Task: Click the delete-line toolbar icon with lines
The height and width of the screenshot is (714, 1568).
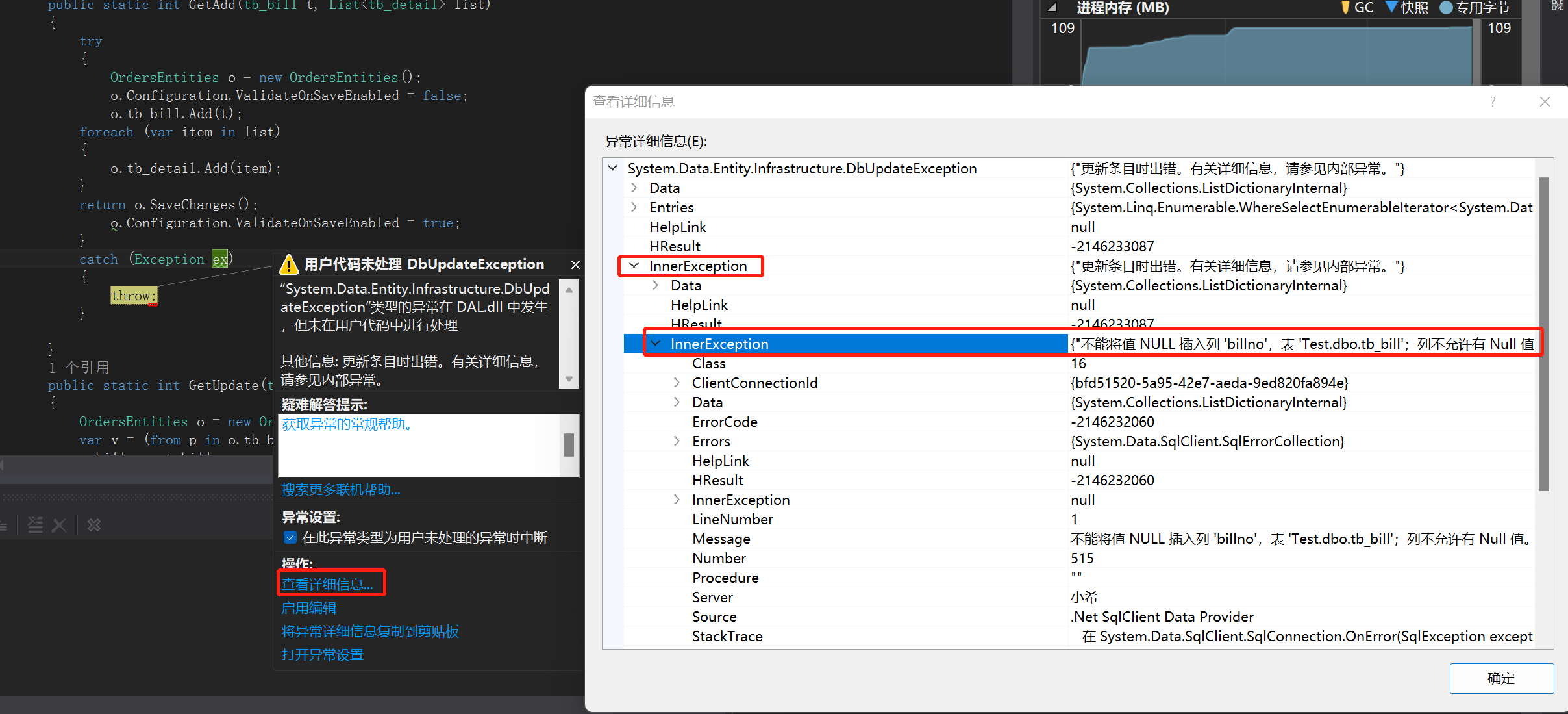Action: click(x=35, y=525)
